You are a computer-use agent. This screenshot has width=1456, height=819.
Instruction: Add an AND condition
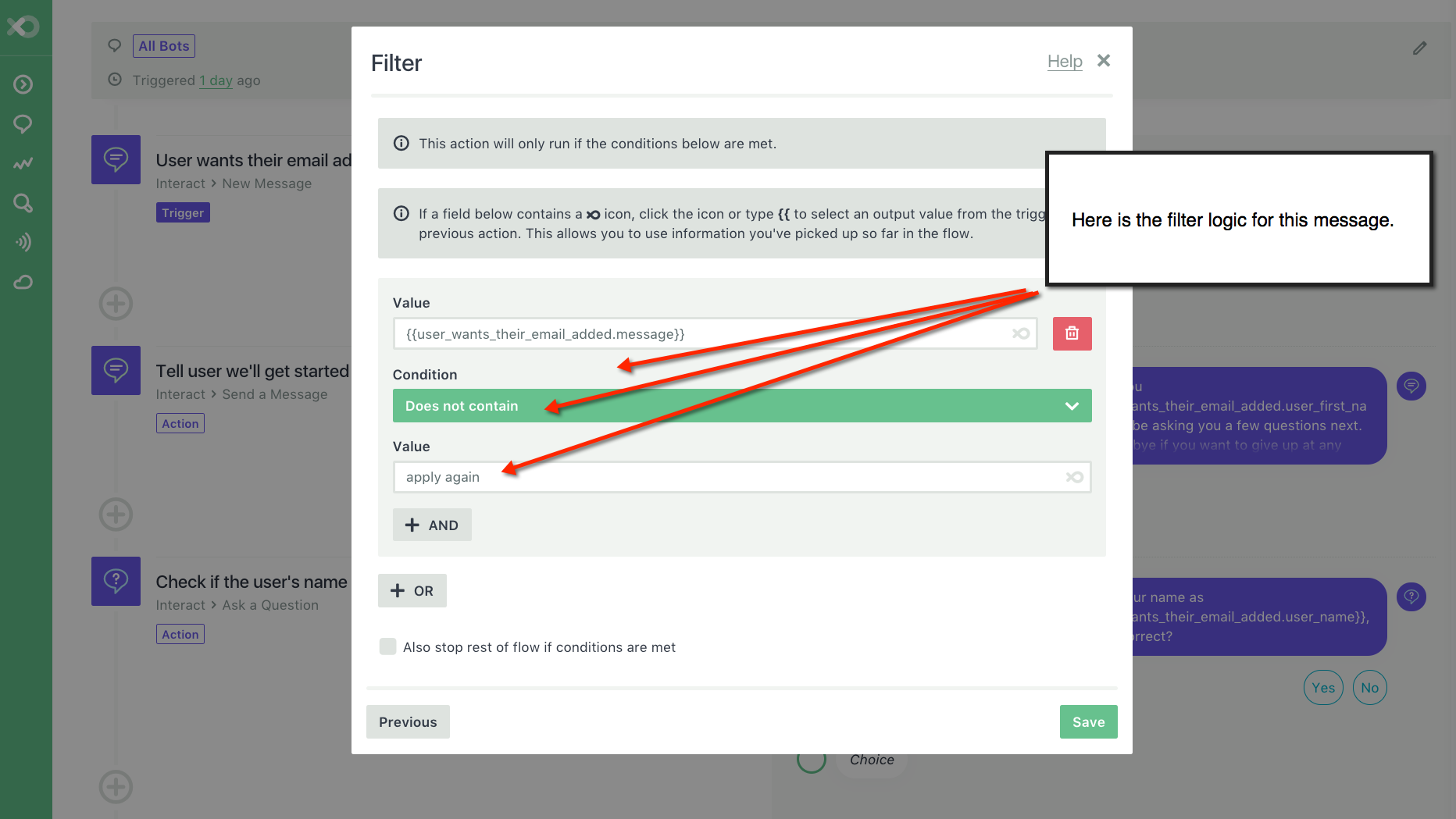click(432, 525)
